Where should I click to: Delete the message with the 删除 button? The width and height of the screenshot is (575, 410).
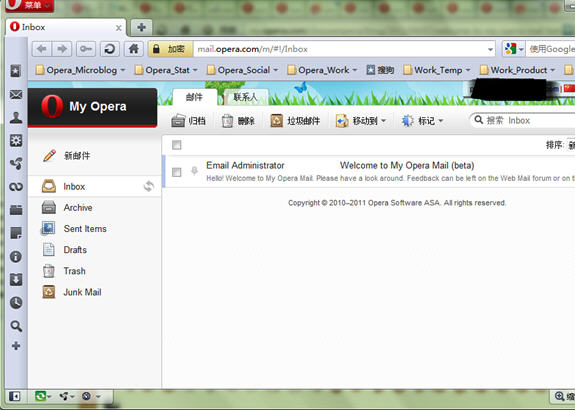tap(238, 121)
